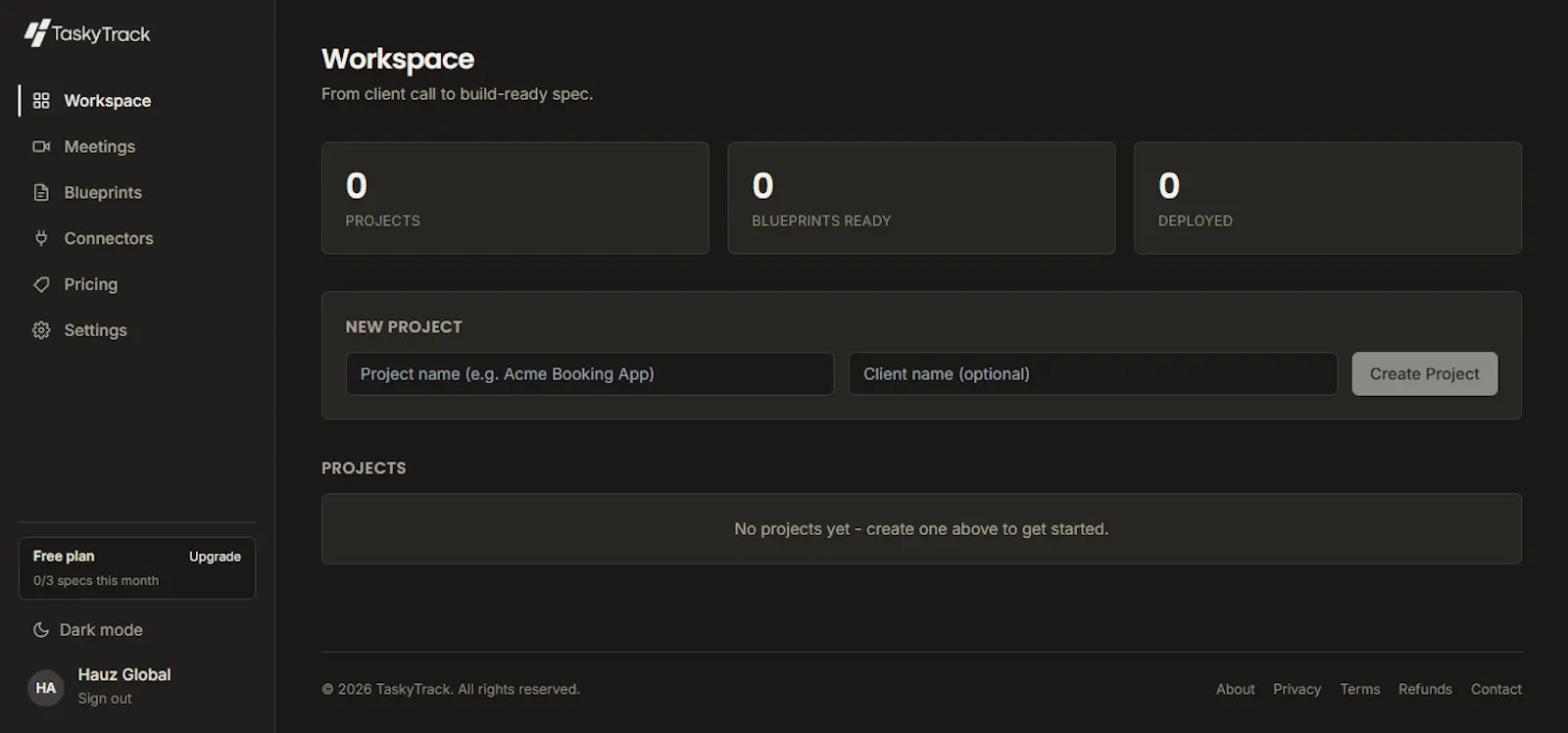The width and height of the screenshot is (1568, 733).
Task: Click the Workspace page title
Action: [398, 59]
